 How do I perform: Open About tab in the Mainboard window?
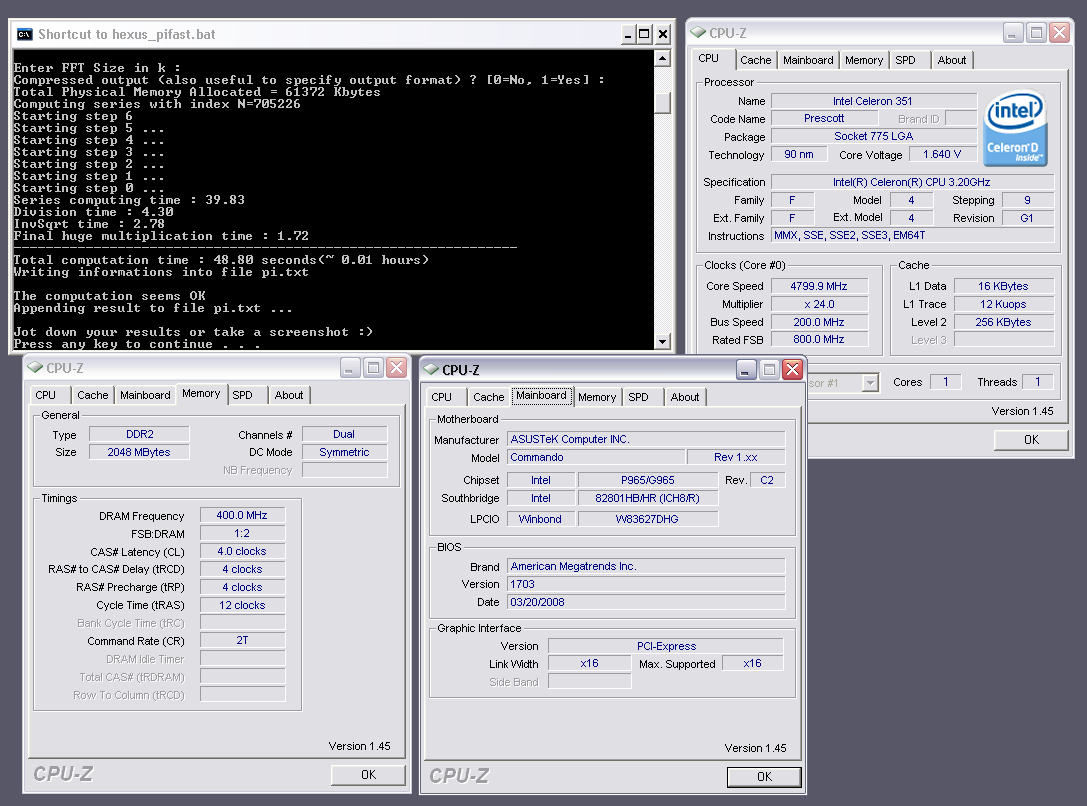tap(685, 397)
